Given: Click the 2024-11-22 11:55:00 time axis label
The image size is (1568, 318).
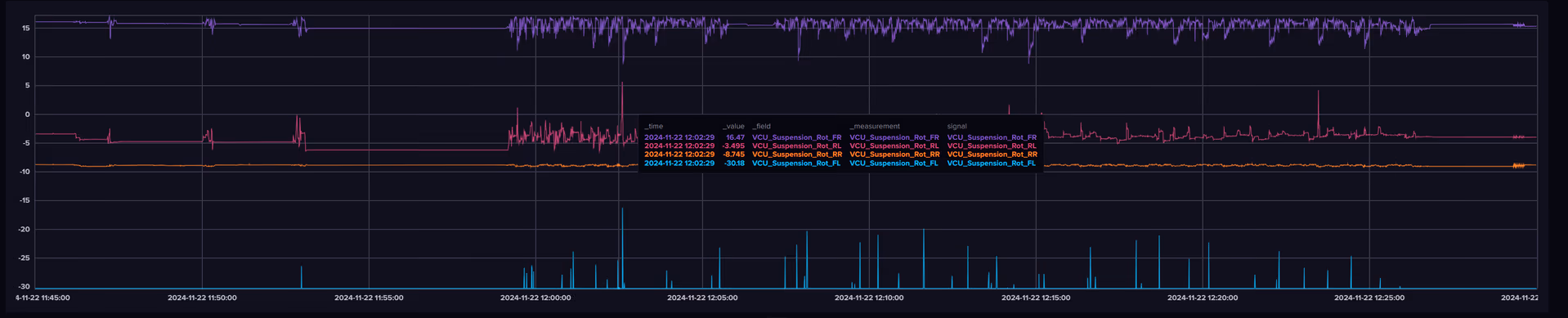Looking at the screenshot, I should pos(369,298).
